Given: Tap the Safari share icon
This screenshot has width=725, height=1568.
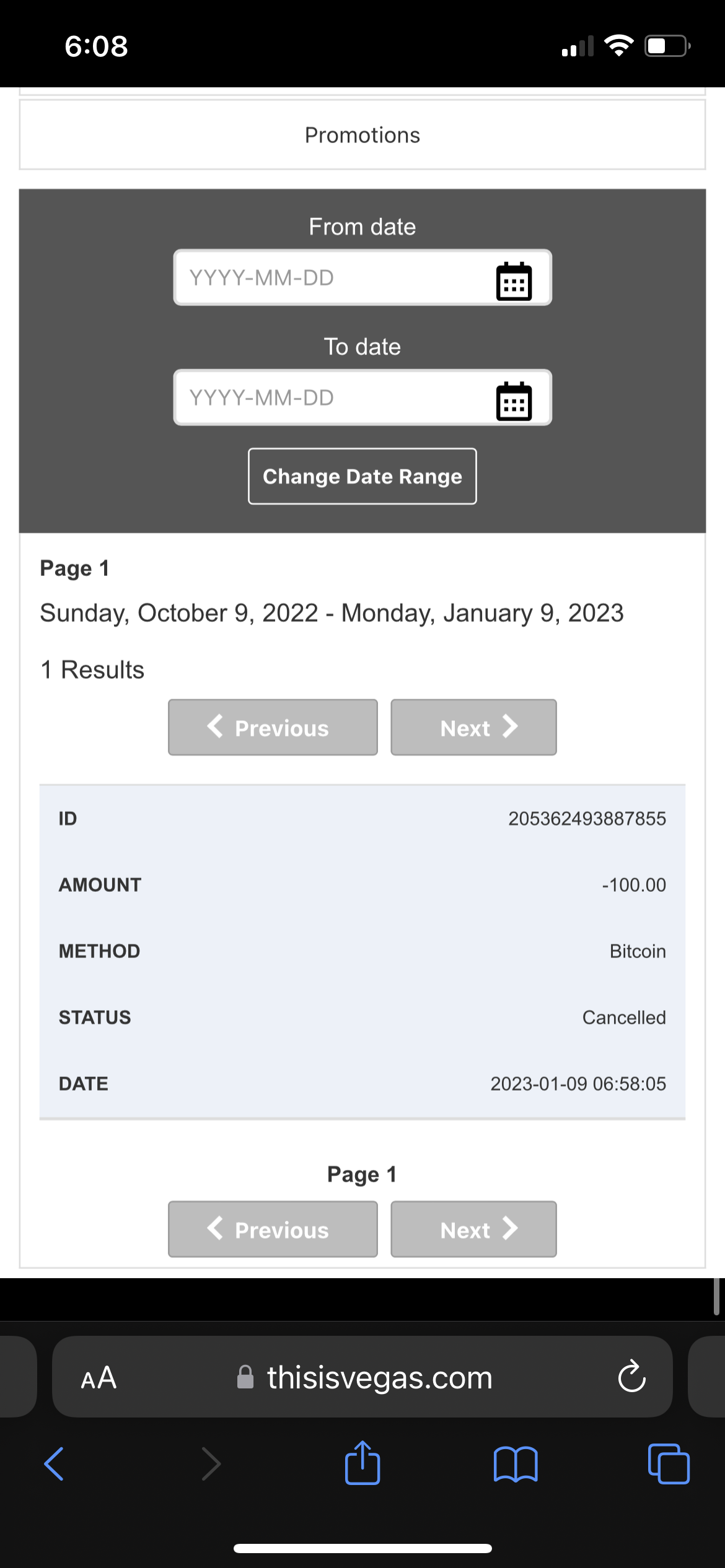Looking at the screenshot, I should tap(362, 1463).
